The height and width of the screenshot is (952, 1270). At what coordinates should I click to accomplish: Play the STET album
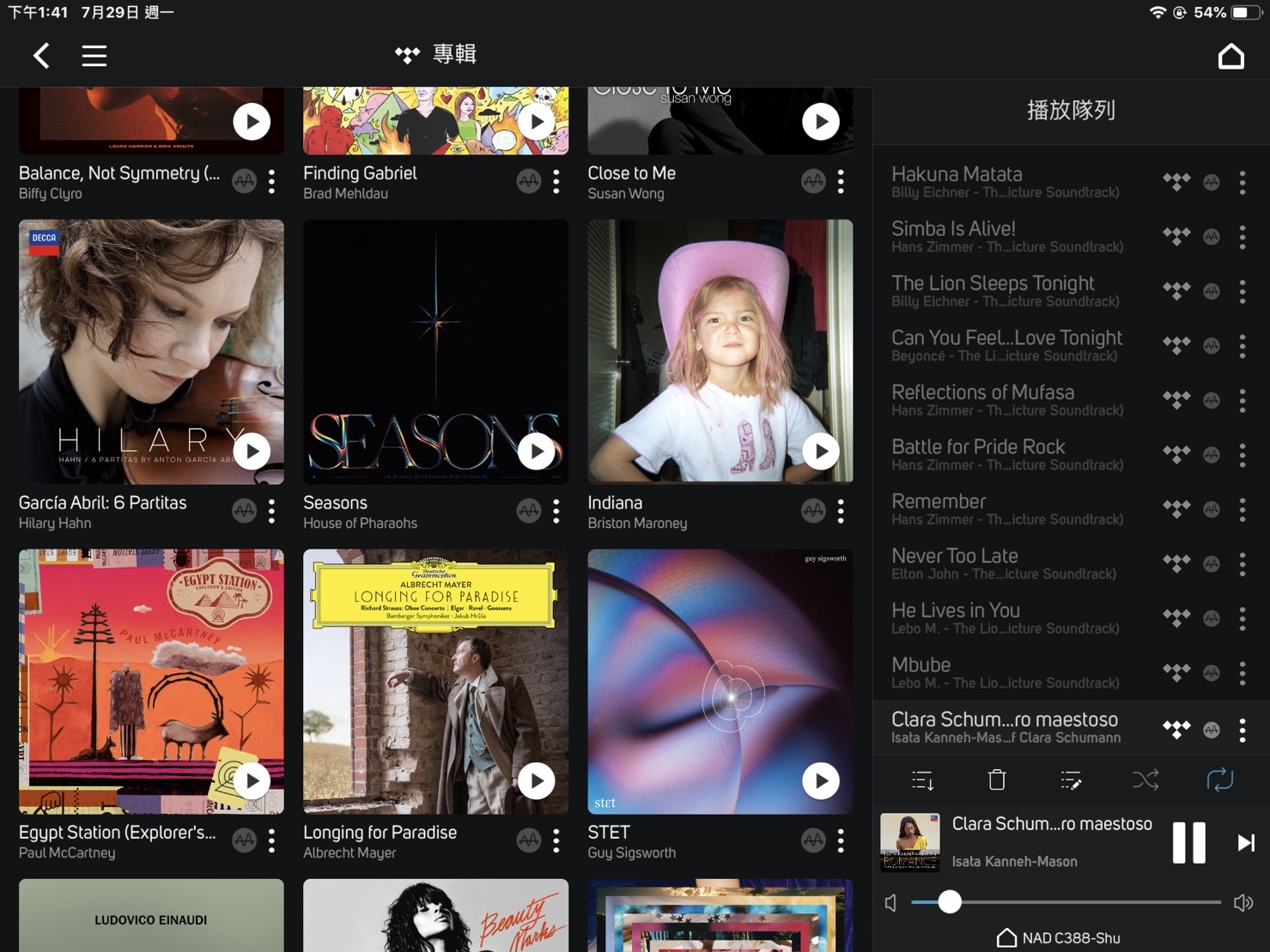pos(821,781)
